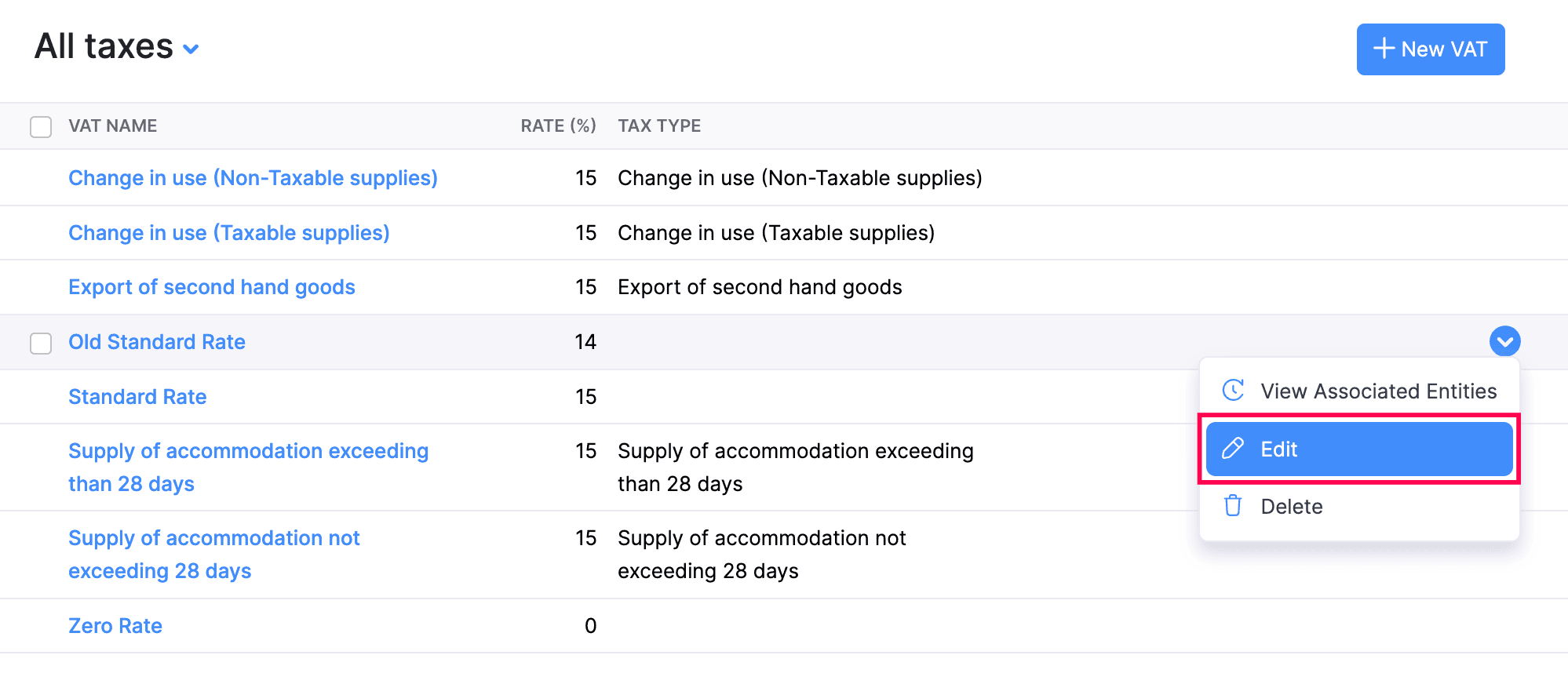Tick the select-all checkbox in header
The image size is (1568, 684).
point(41,126)
